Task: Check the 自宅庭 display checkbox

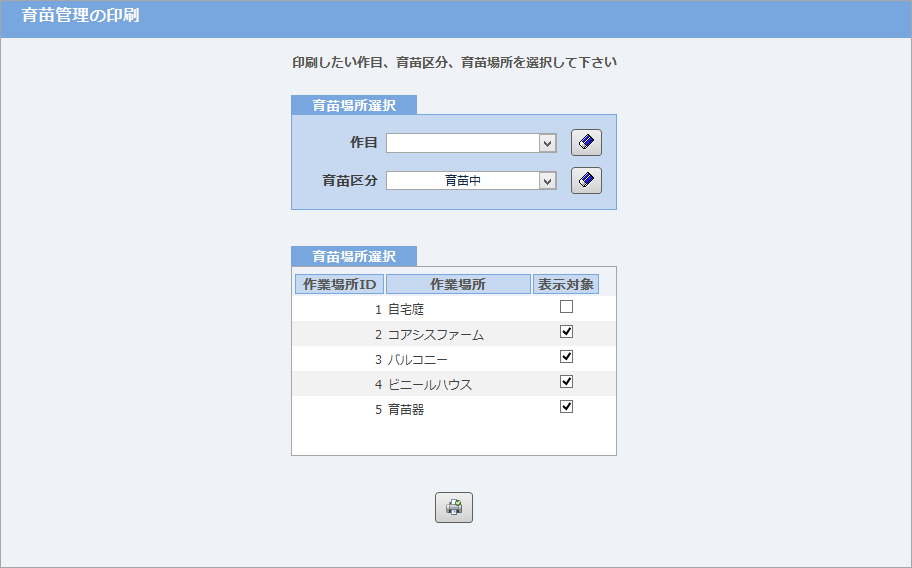Action: (566, 306)
